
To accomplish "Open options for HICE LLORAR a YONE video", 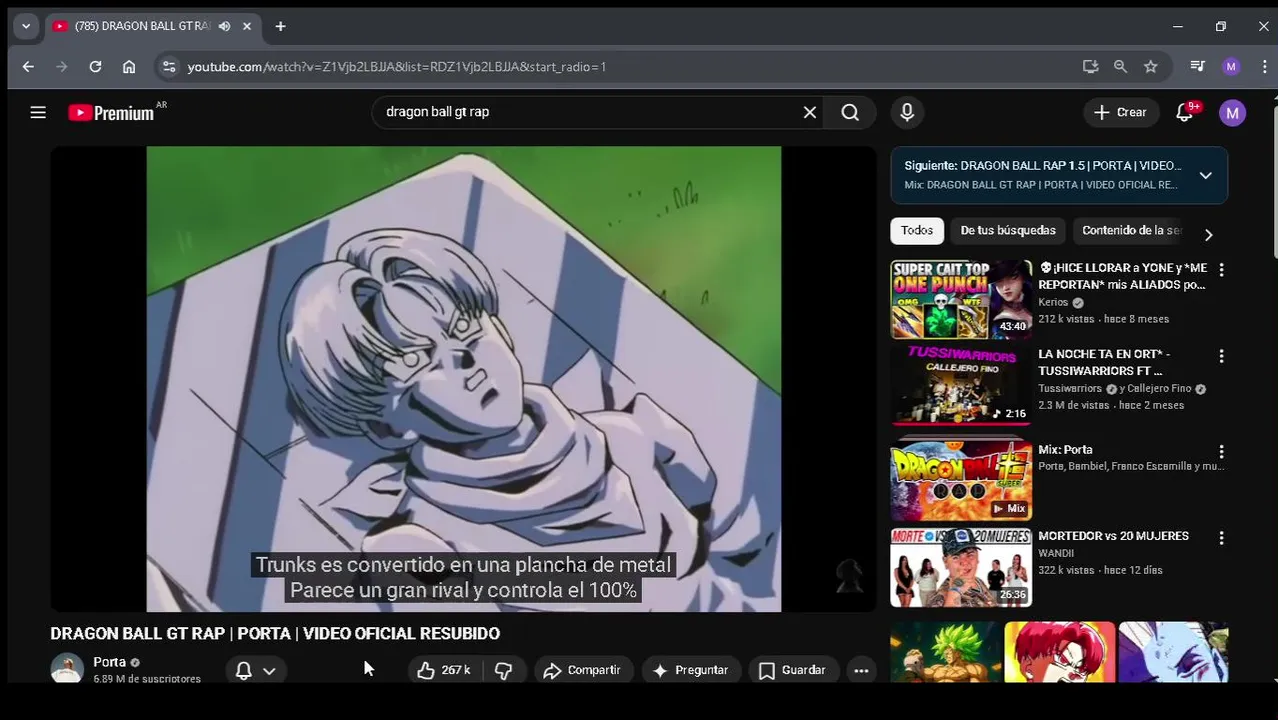I will (x=1221, y=270).
